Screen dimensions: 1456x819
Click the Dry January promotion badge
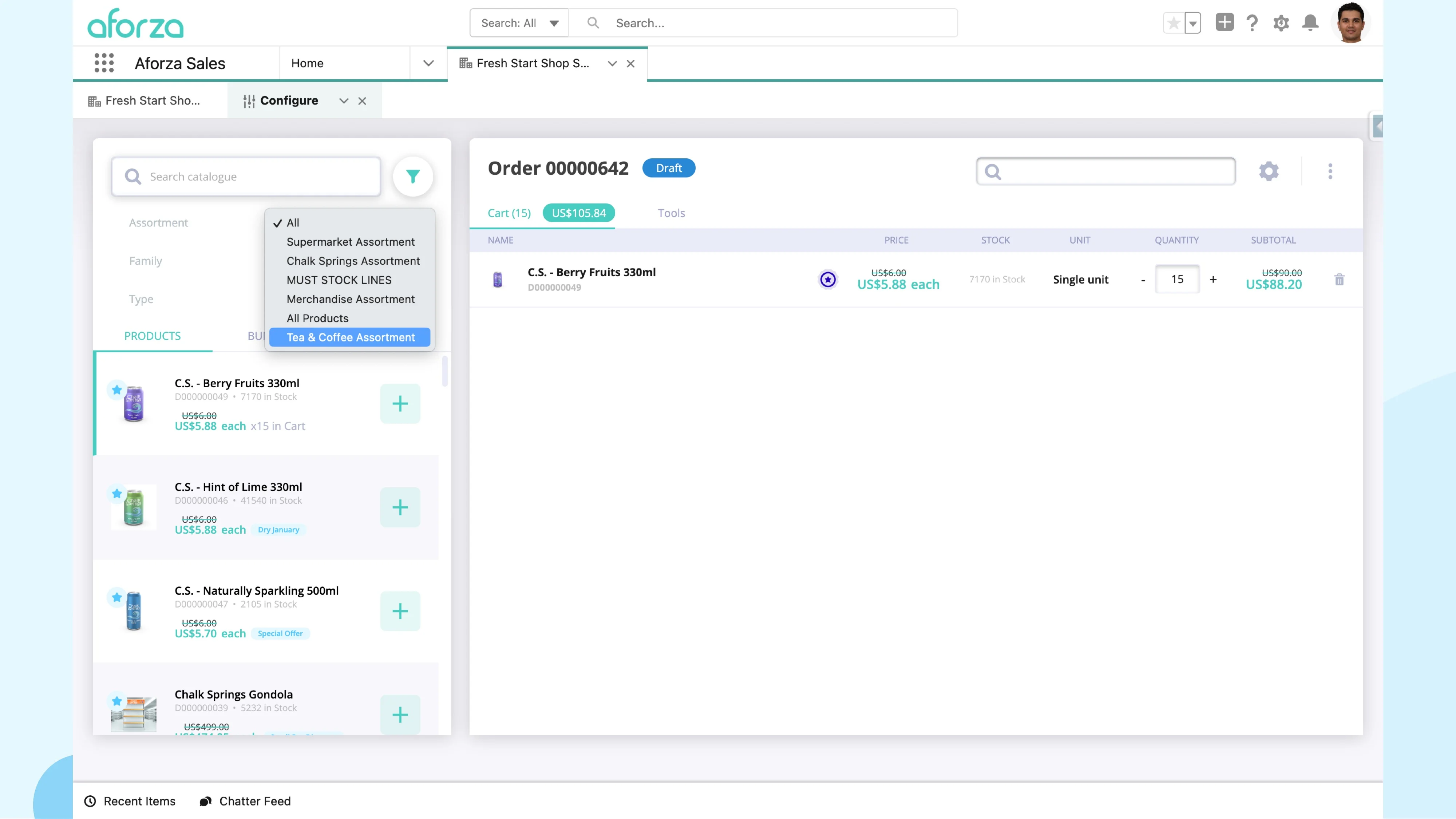(279, 530)
